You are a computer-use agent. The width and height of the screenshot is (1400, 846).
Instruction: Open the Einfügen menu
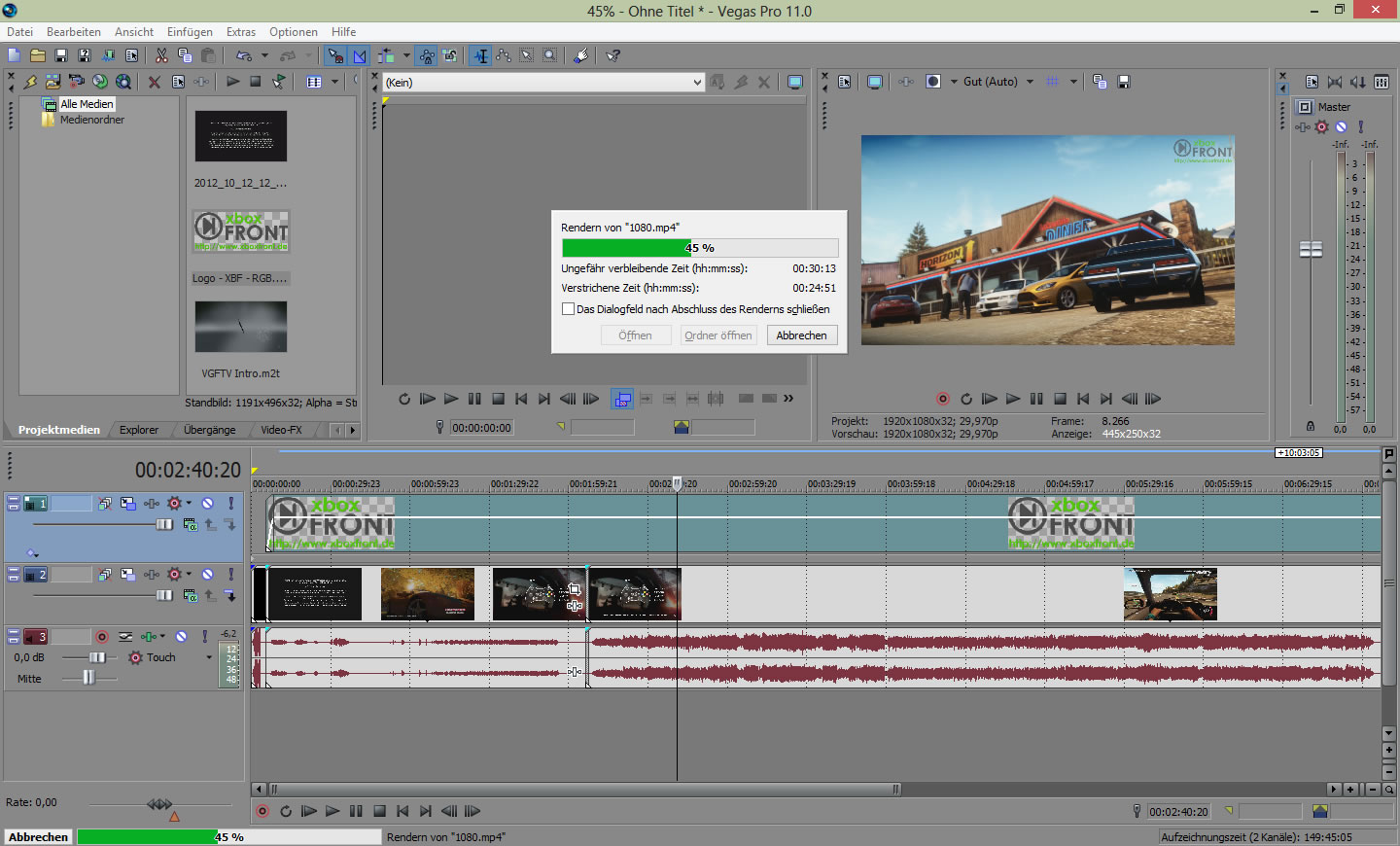(190, 32)
